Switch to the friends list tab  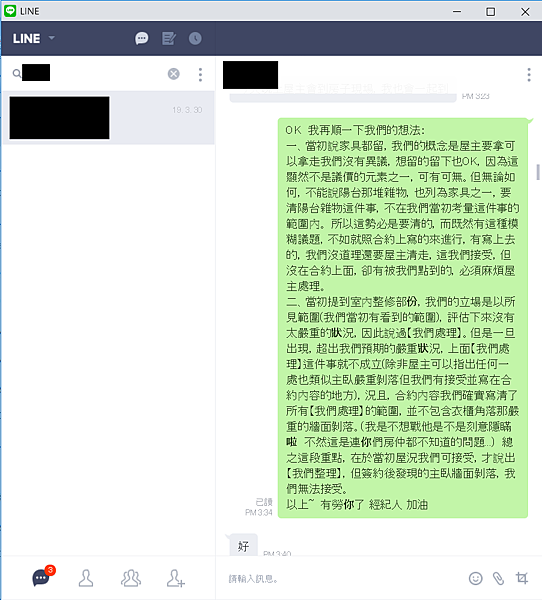tap(86, 578)
